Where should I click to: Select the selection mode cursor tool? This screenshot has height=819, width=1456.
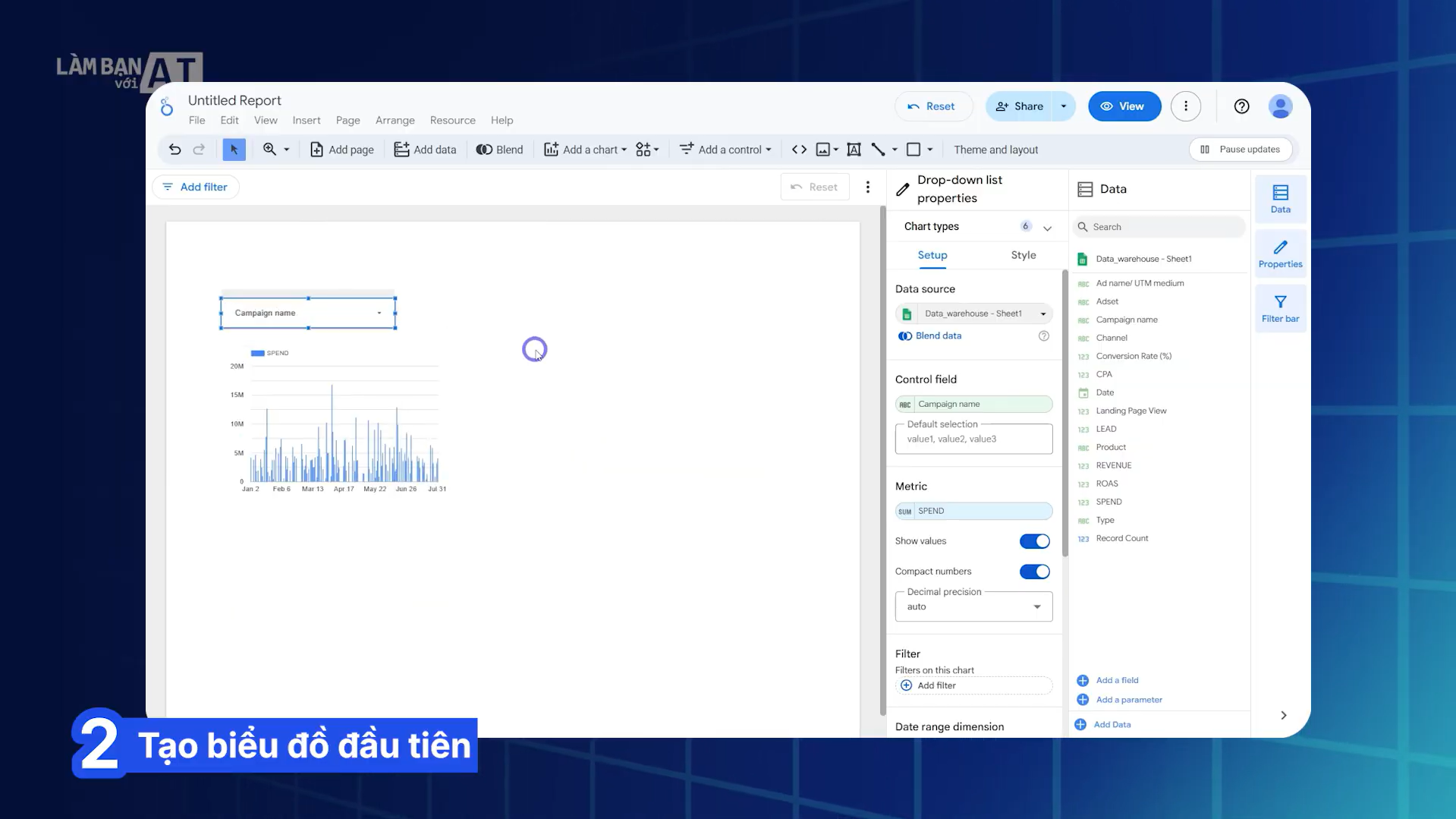tap(234, 150)
